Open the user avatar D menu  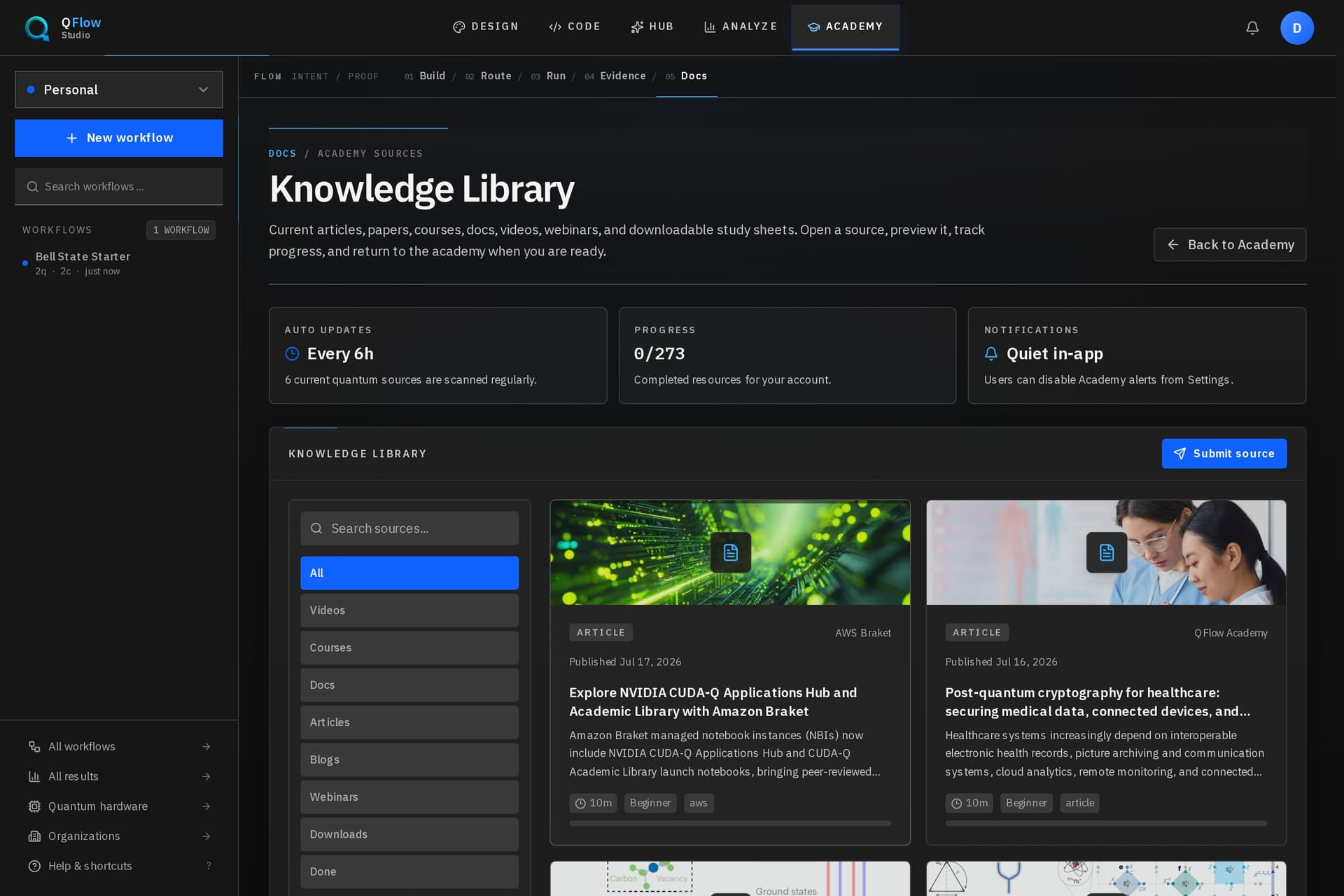click(x=1296, y=28)
